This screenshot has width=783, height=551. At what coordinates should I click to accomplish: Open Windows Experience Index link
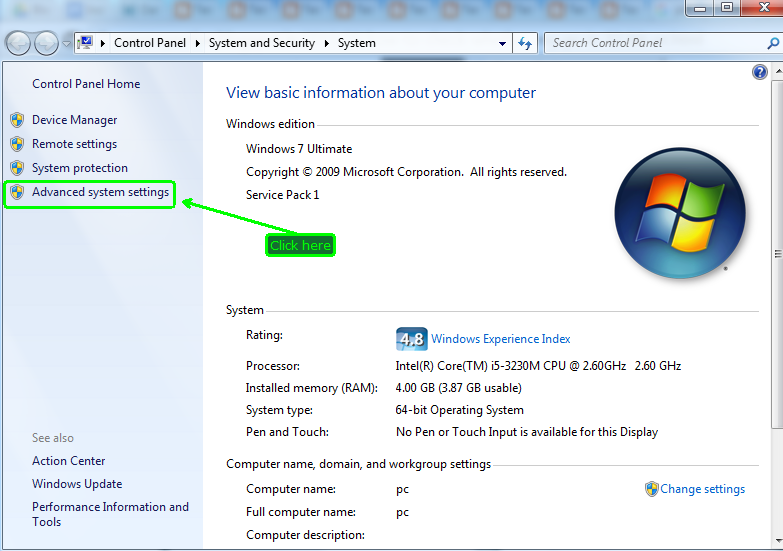[x=500, y=339]
